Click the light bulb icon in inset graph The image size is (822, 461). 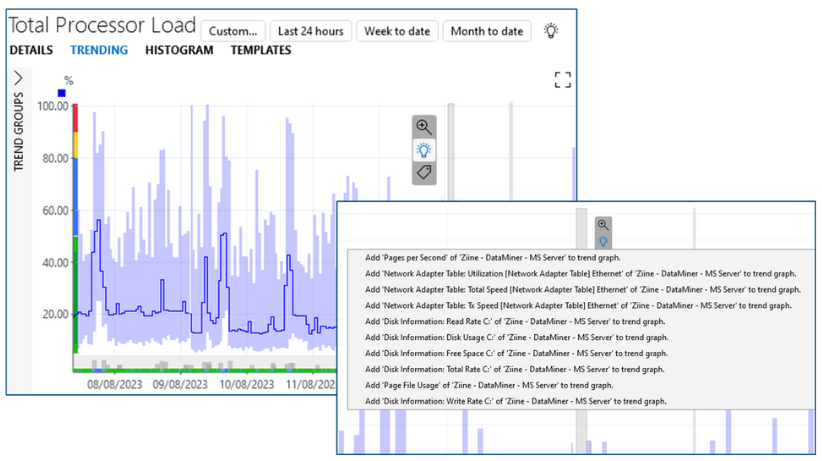[603, 241]
